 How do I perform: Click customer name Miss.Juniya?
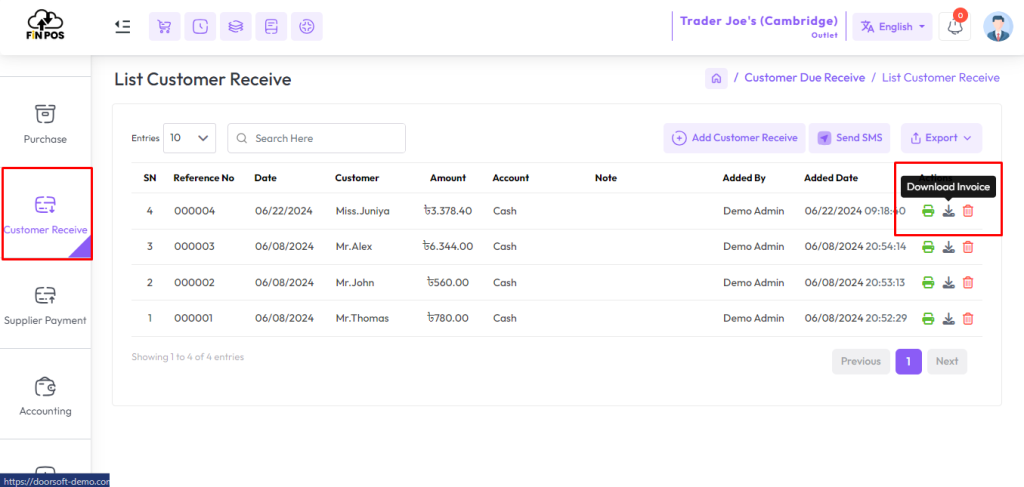tap(362, 211)
